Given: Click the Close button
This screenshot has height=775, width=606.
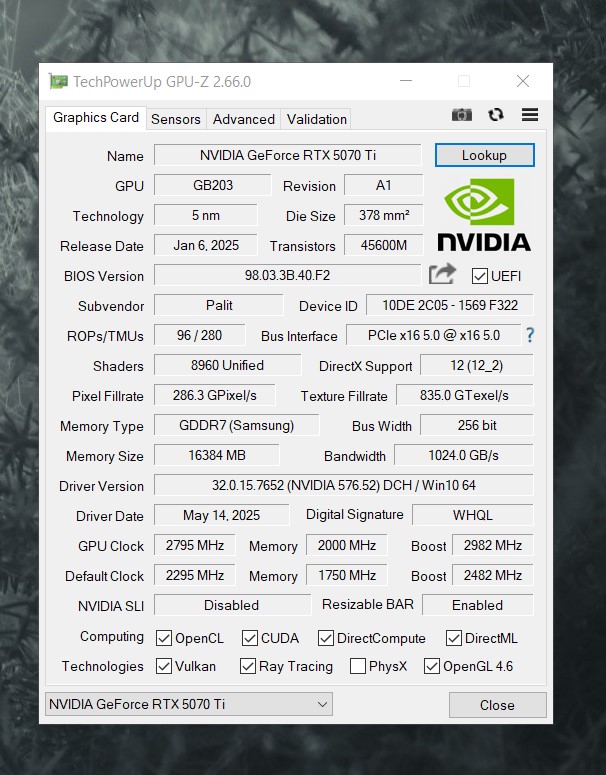Looking at the screenshot, I should coord(497,705).
